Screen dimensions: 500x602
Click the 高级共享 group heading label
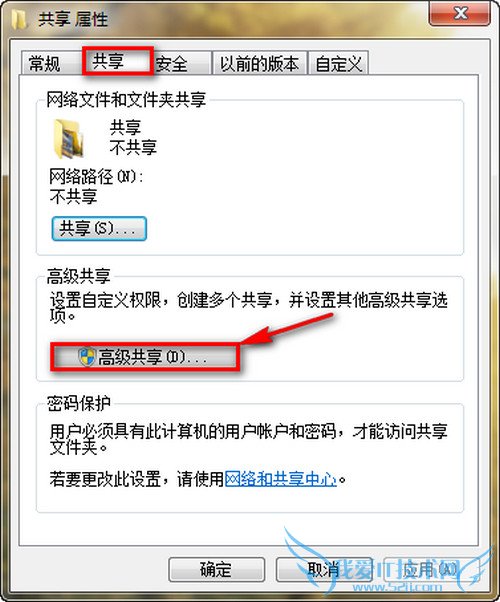(79, 276)
